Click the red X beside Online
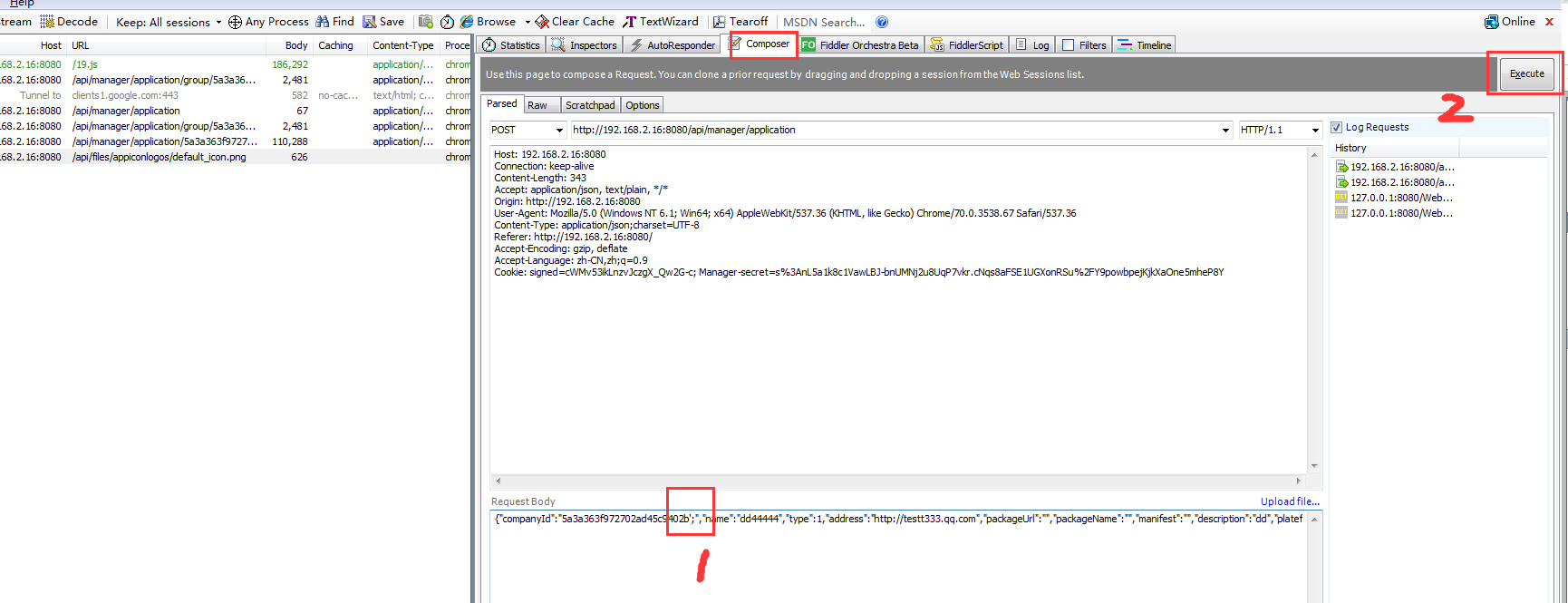The image size is (1568, 603). coord(1549,22)
